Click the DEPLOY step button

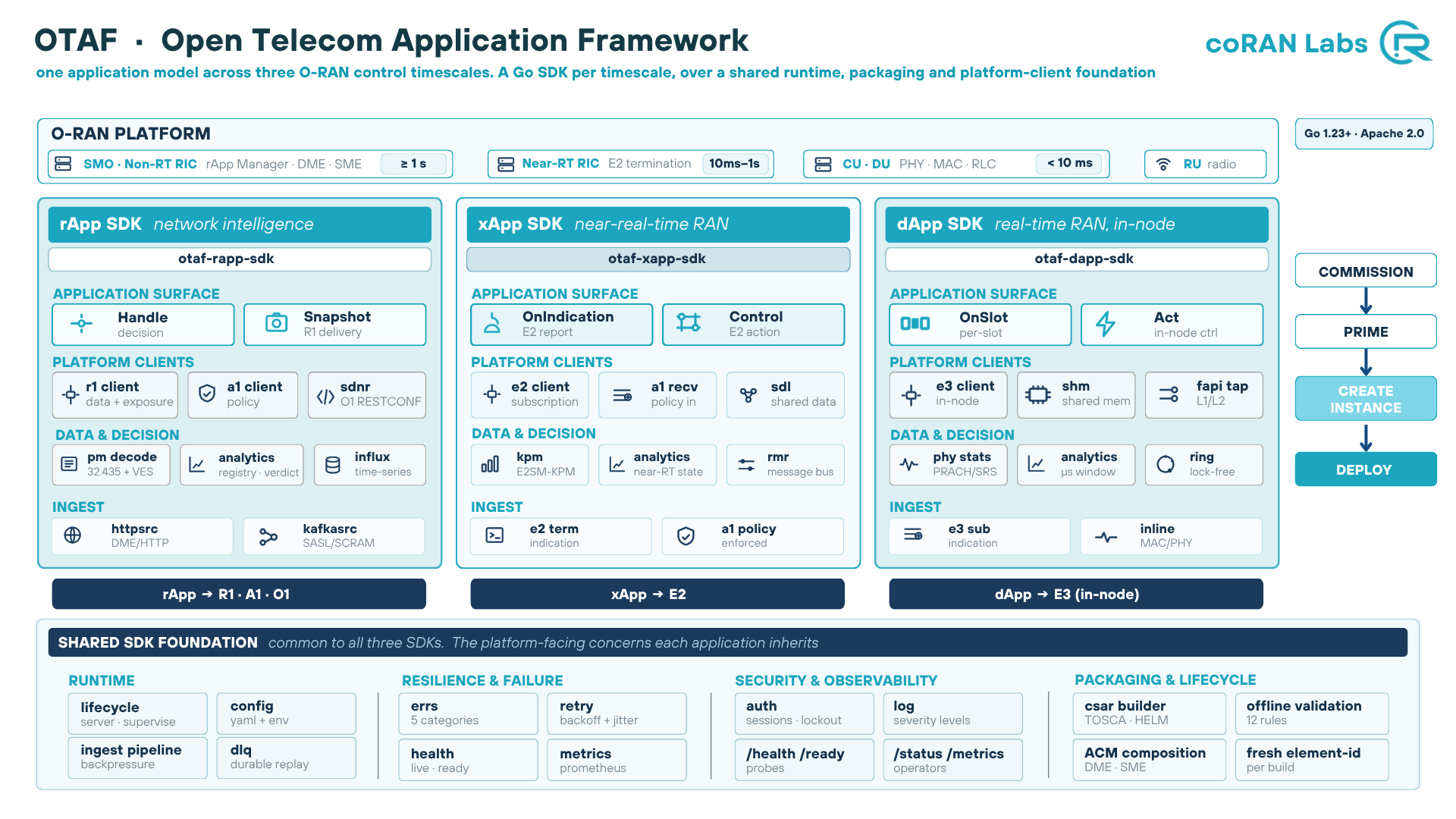pos(1366,469)
